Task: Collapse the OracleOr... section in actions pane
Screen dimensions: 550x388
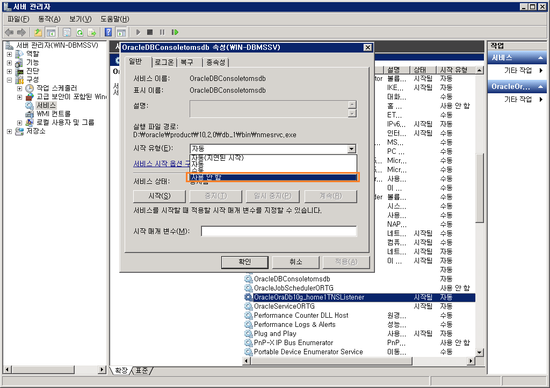Action: tap(540, 87)
